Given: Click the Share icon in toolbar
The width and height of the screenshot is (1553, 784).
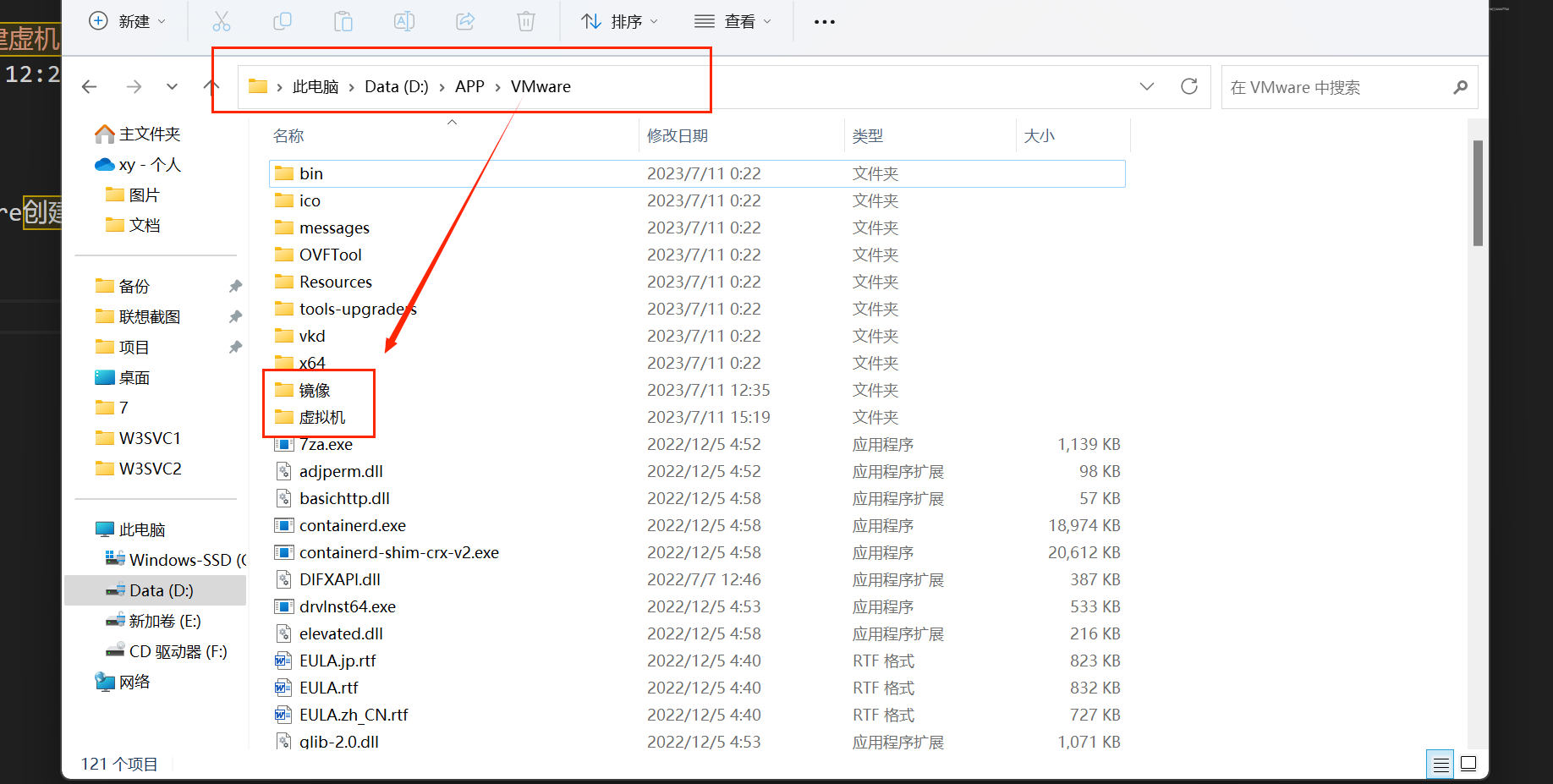Looking at the screenshot, I should coord(465,21).
